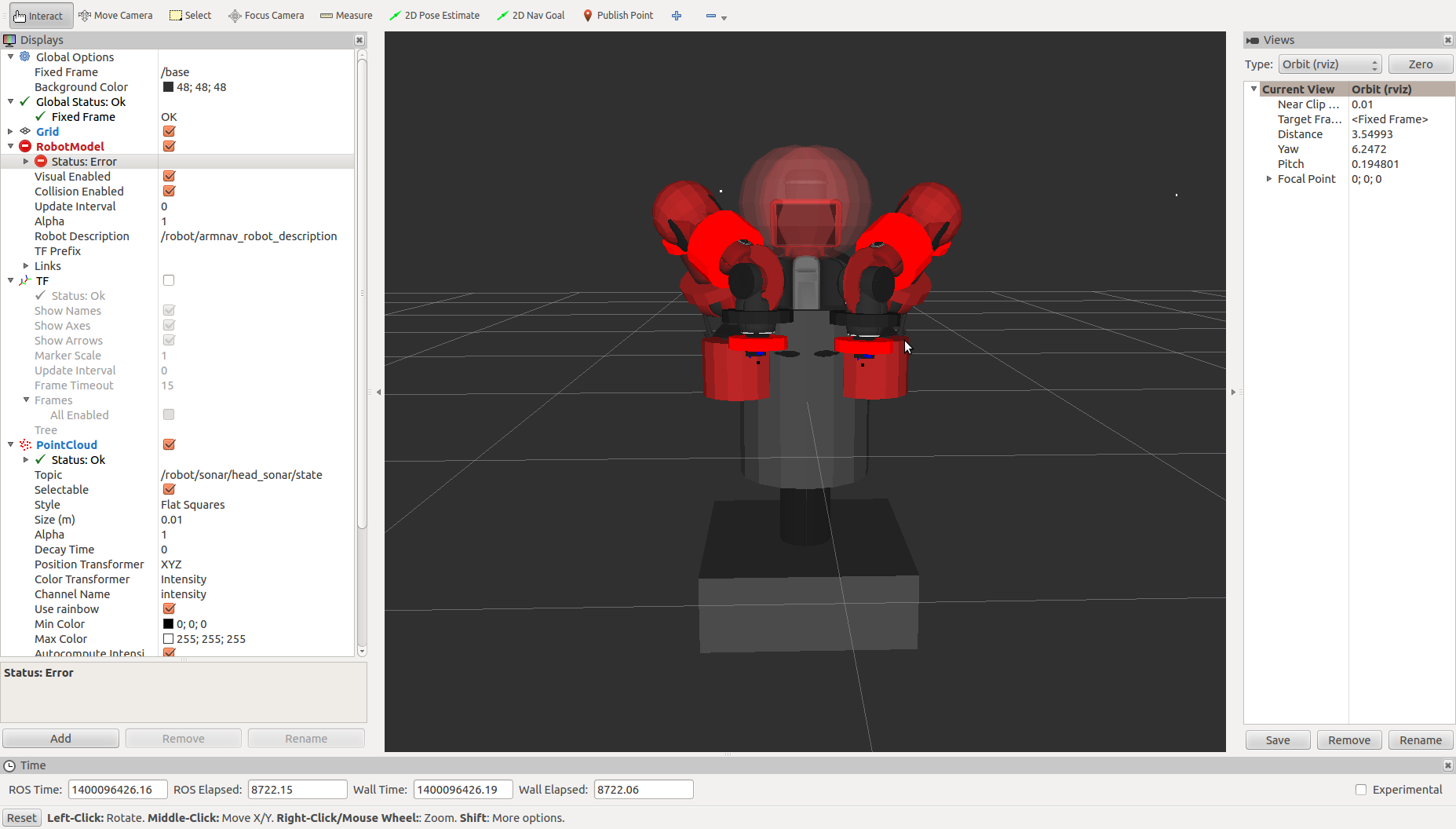Expand the RobotModel Status: Error node

tap(26, 161)
